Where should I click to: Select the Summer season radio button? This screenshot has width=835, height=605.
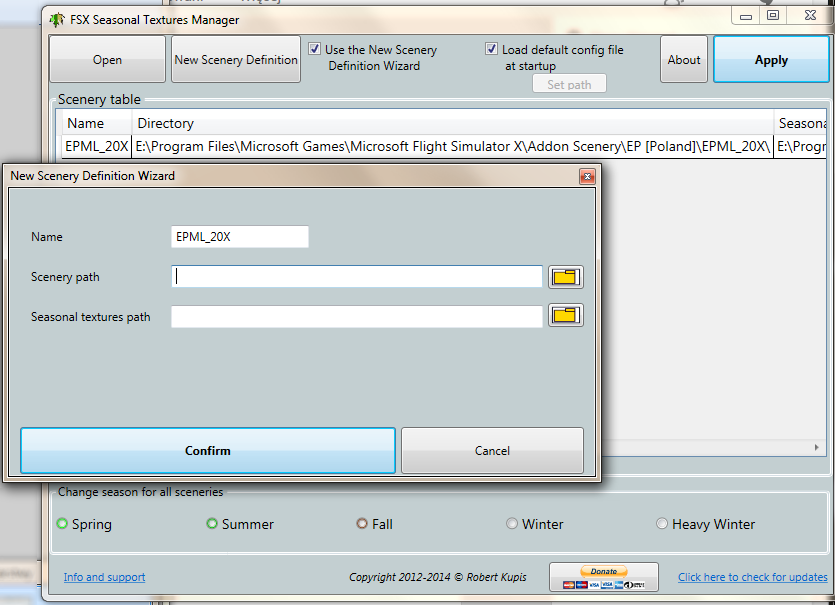pyautogui.click(x=212, y=524)
